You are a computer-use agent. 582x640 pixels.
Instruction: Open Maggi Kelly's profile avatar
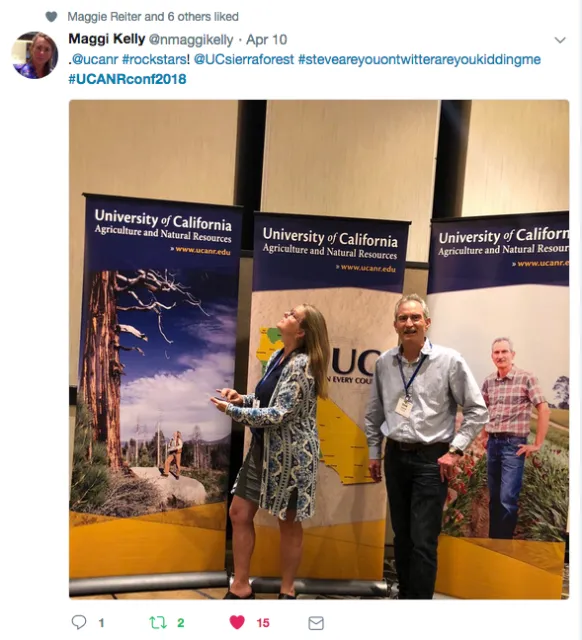click(35, 55)
